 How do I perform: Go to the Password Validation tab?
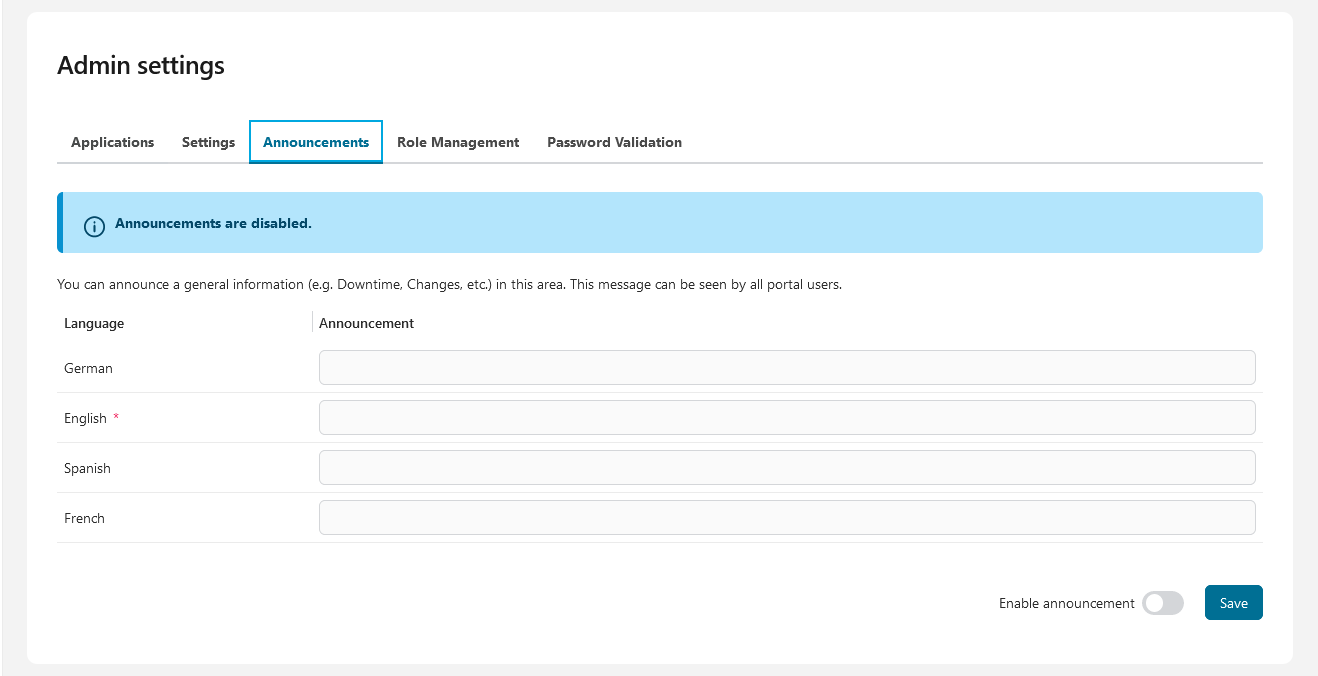click(x=614, y=142)
